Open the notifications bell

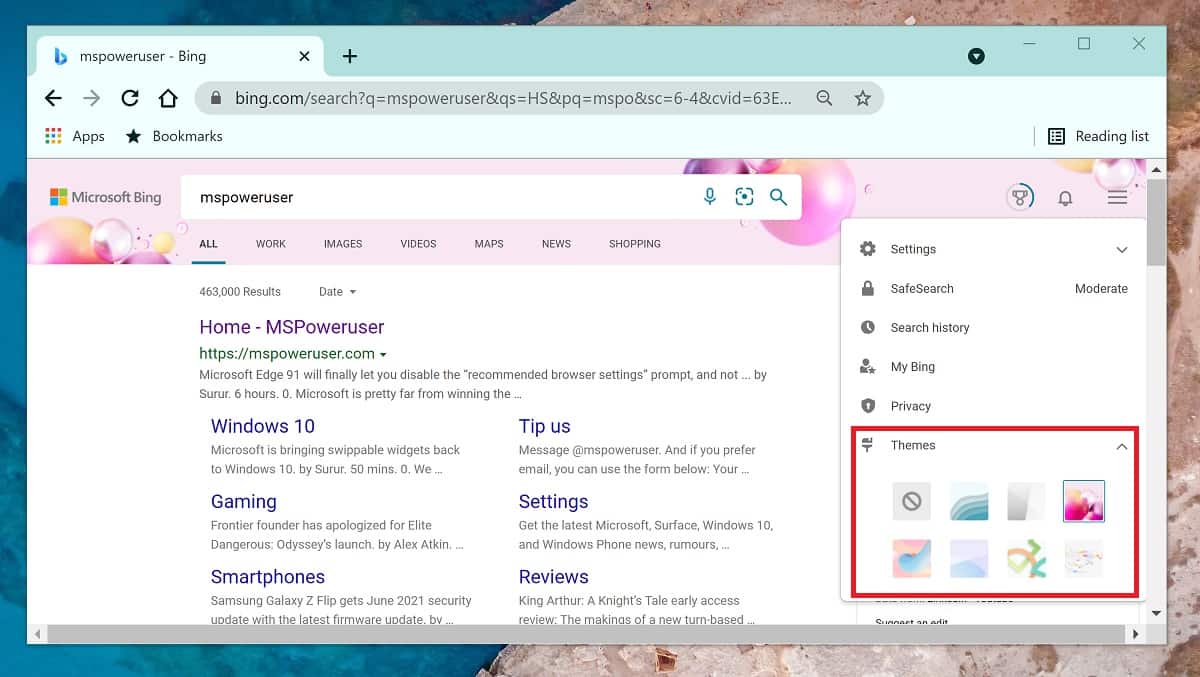pos(1065,198)
